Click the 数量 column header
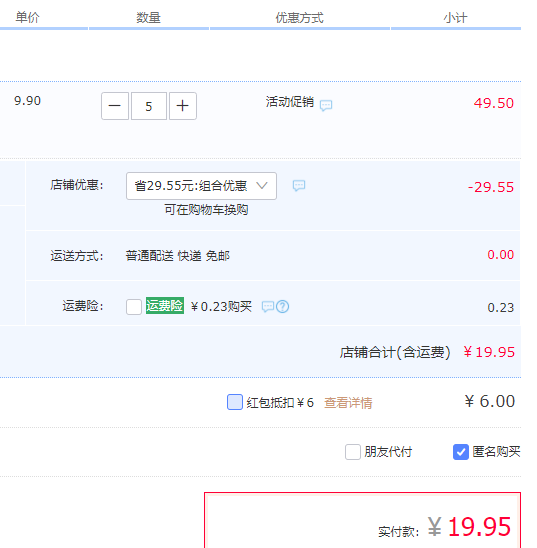Viewport: 537px width, 548px height. pyautogui.click(x=148, y=17)
